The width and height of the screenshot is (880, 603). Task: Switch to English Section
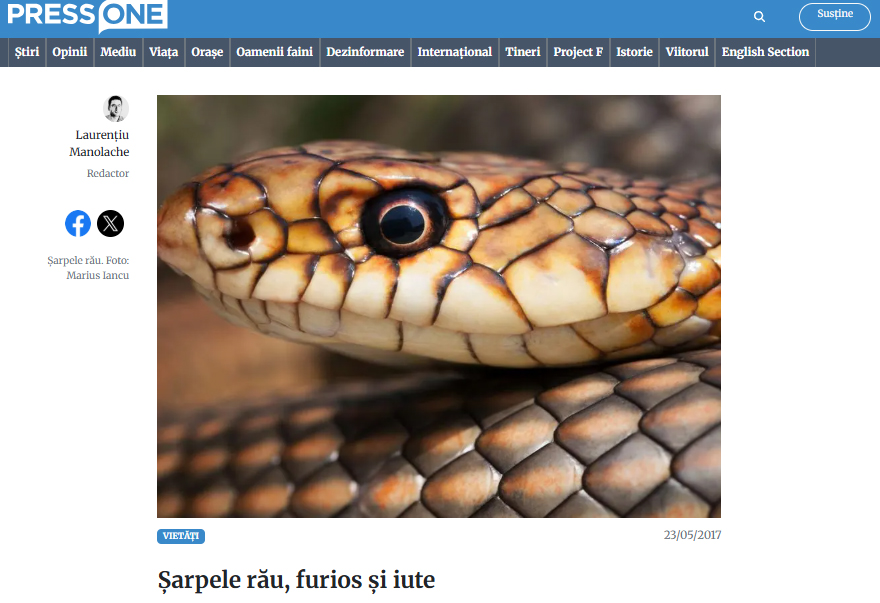pyautogui.click(x=766, y=52)
